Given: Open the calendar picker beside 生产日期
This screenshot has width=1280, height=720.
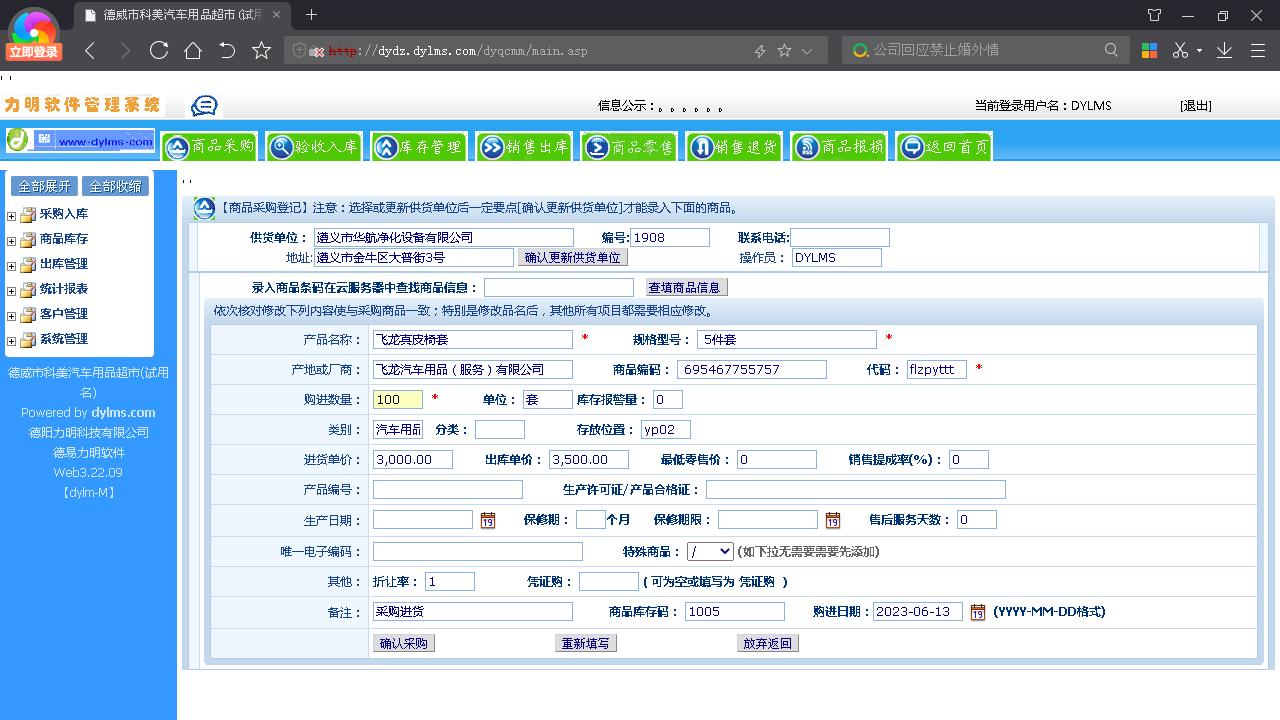Looking at the screenshot, I should 489,521.
